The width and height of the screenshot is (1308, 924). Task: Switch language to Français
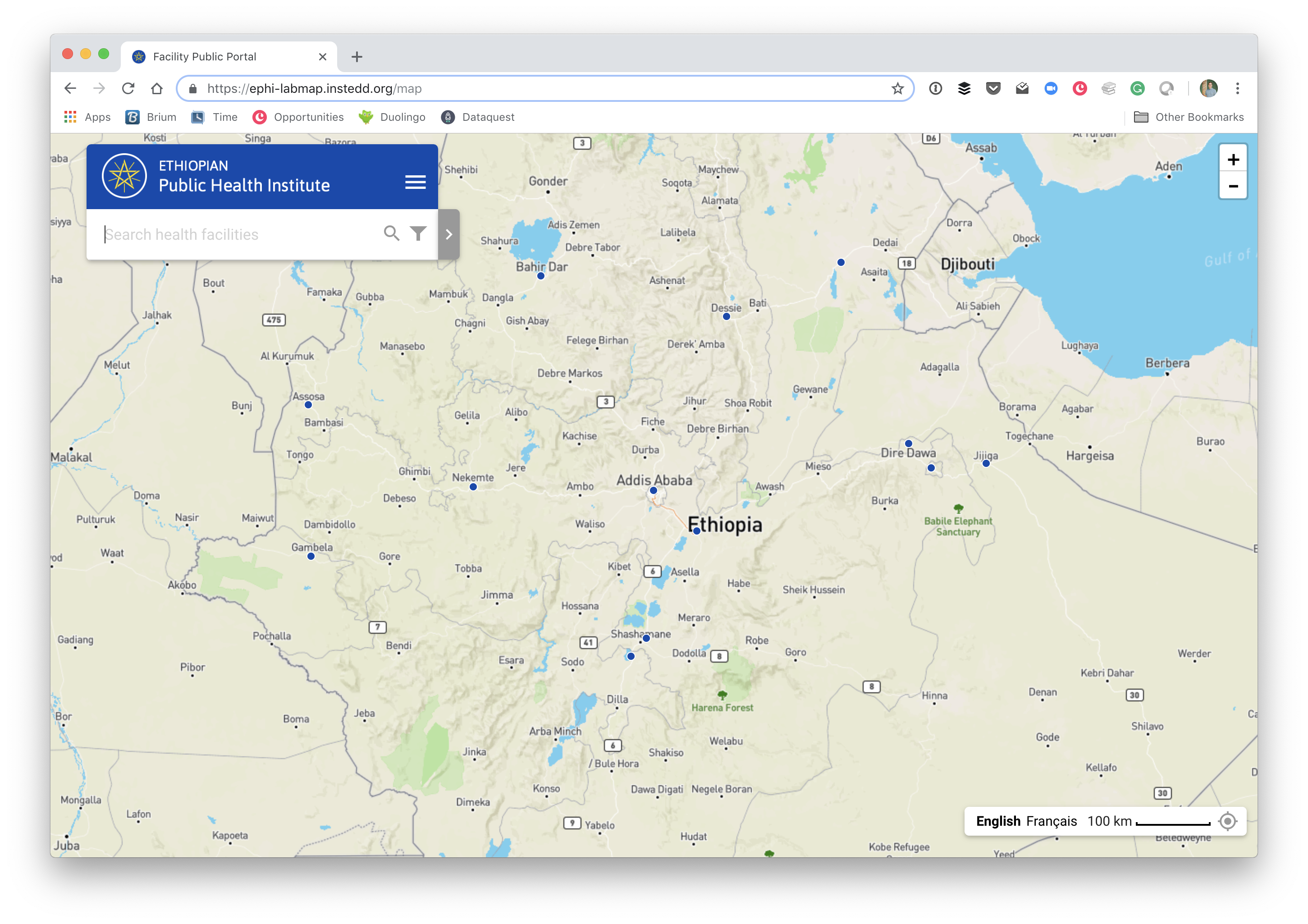tap(1051, 821)
